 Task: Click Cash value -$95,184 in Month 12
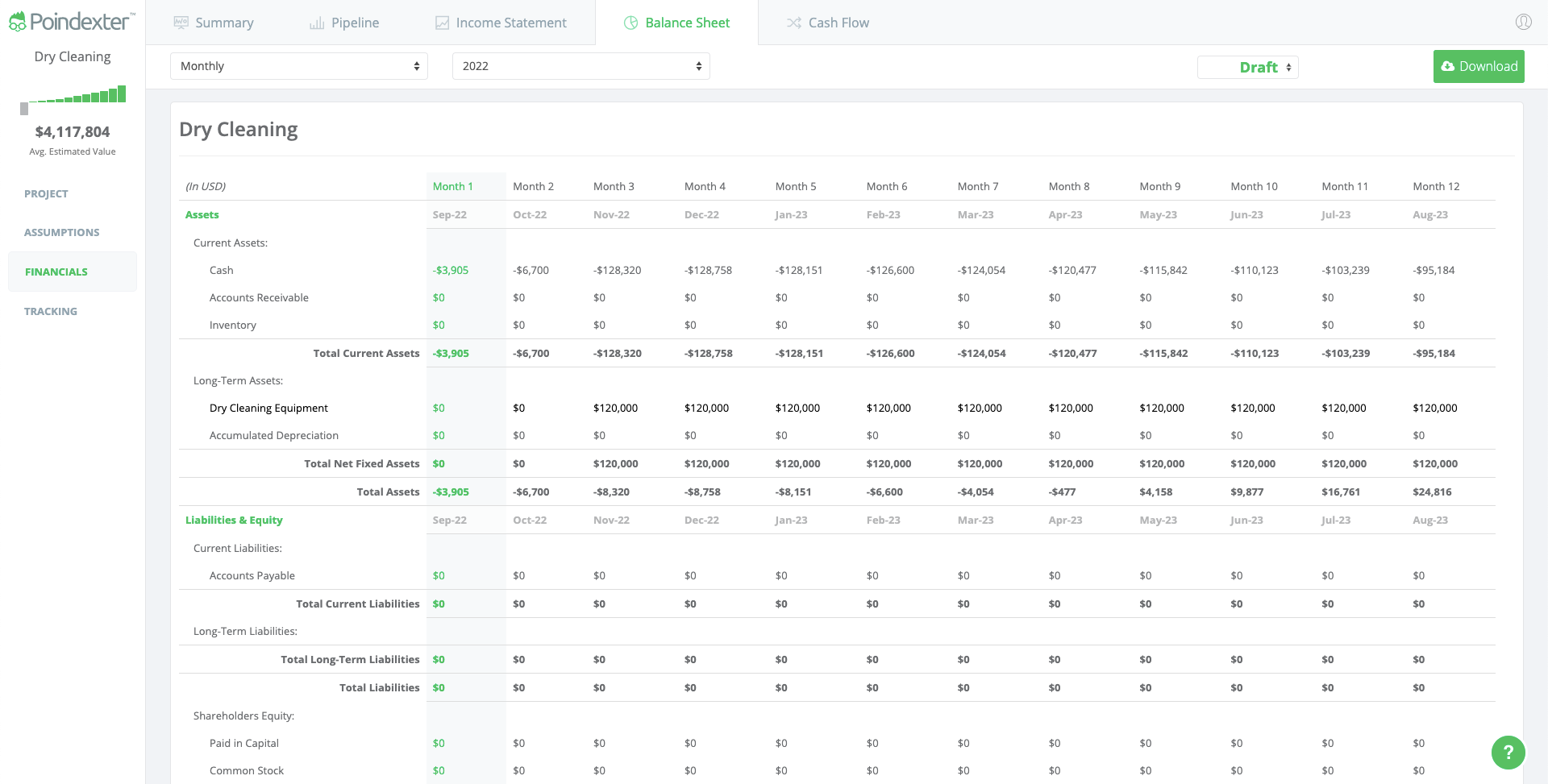point(1434,270)
